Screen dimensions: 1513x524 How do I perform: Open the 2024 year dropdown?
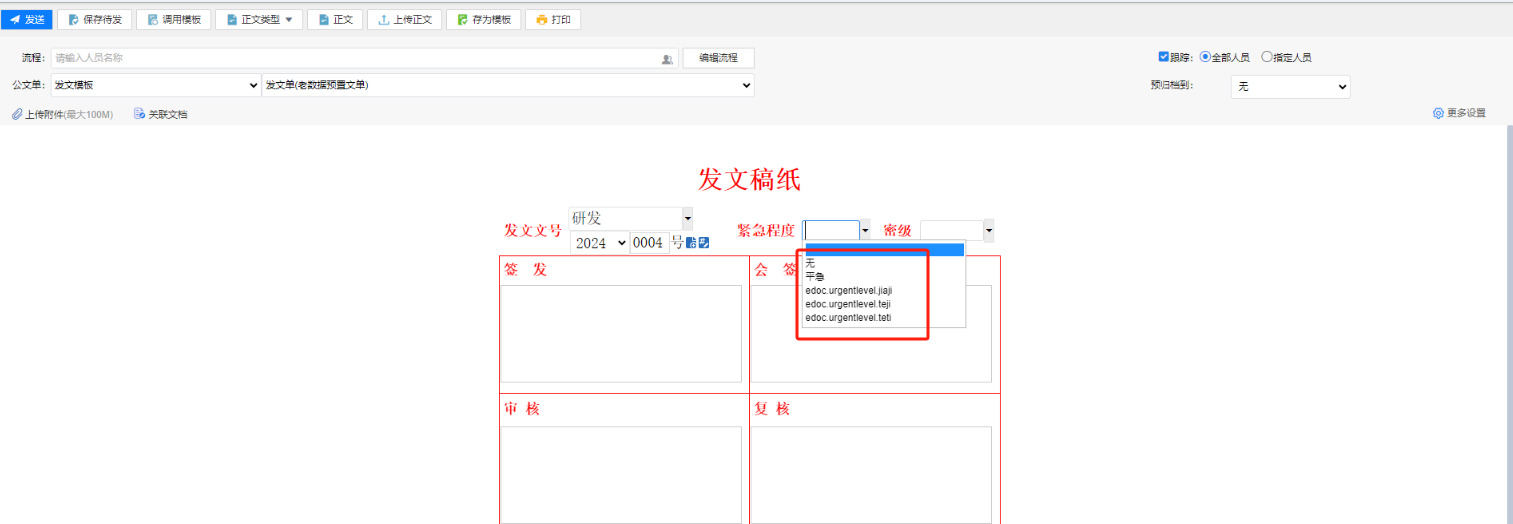tap(599, 243)
